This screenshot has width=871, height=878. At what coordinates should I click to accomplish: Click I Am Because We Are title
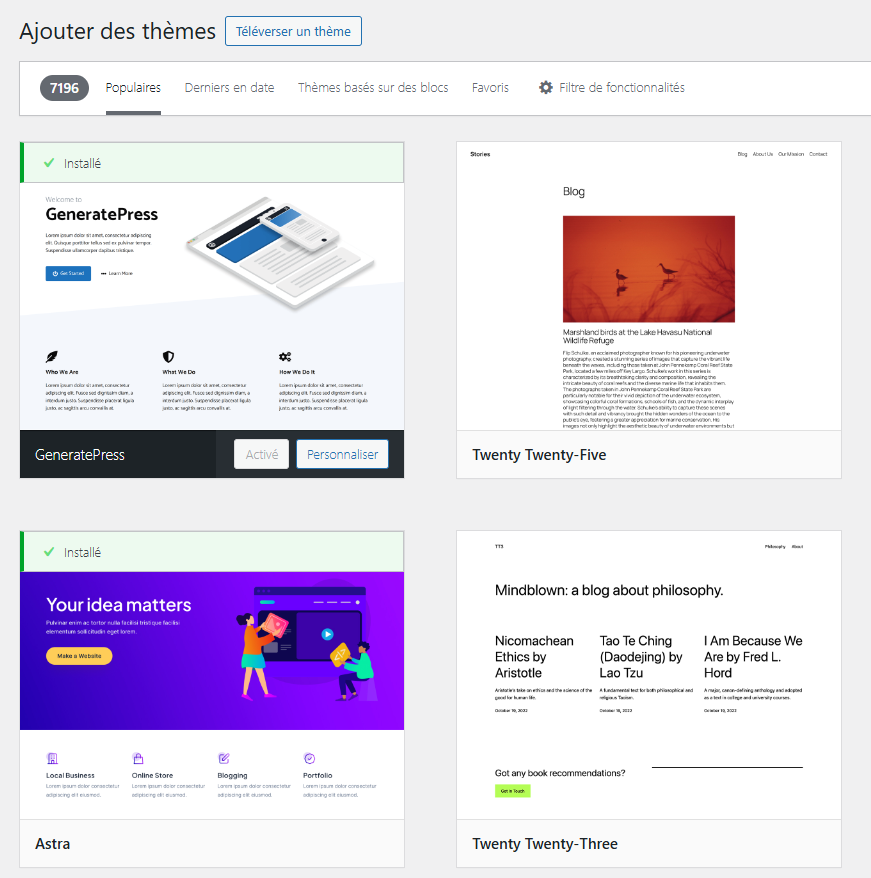coord(753,657)
